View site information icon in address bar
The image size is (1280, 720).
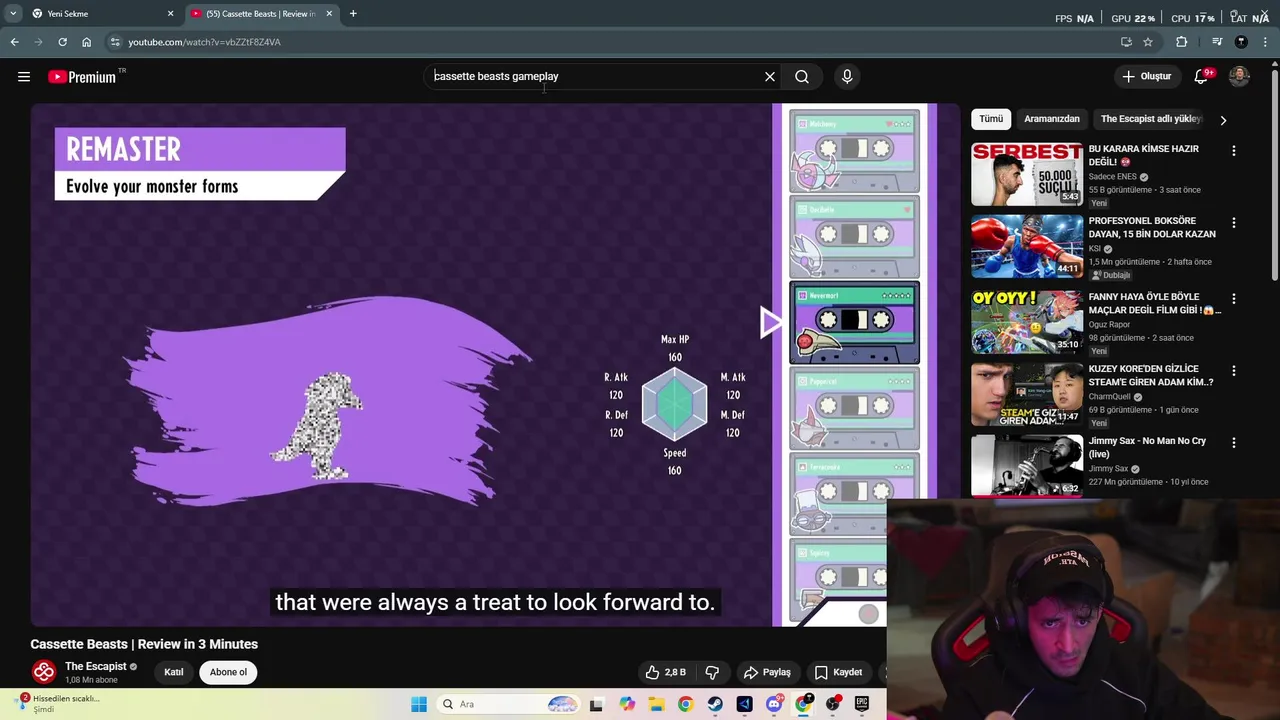click(x=115, y=42)
